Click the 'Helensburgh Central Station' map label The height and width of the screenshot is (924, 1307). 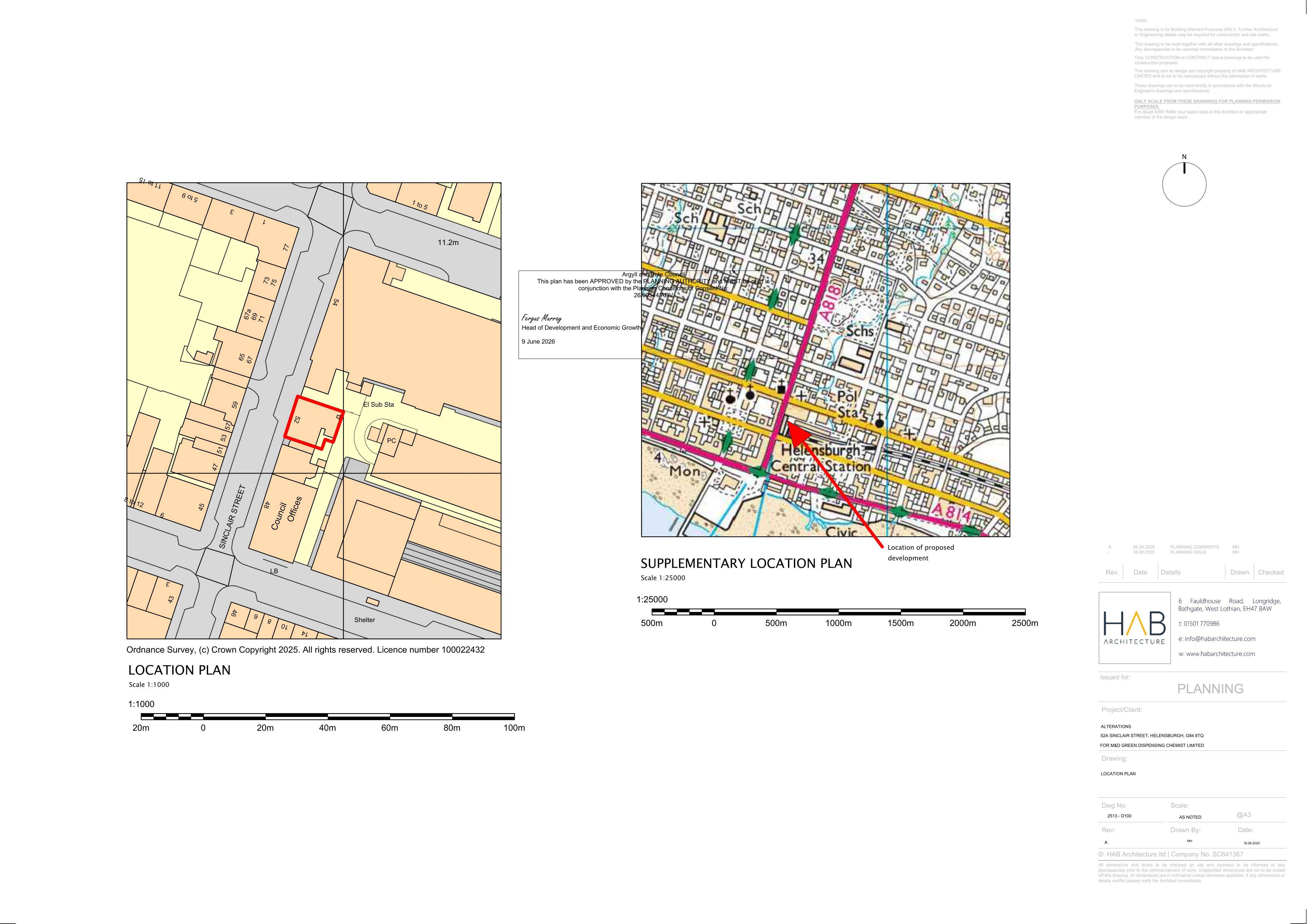point(821,459)
